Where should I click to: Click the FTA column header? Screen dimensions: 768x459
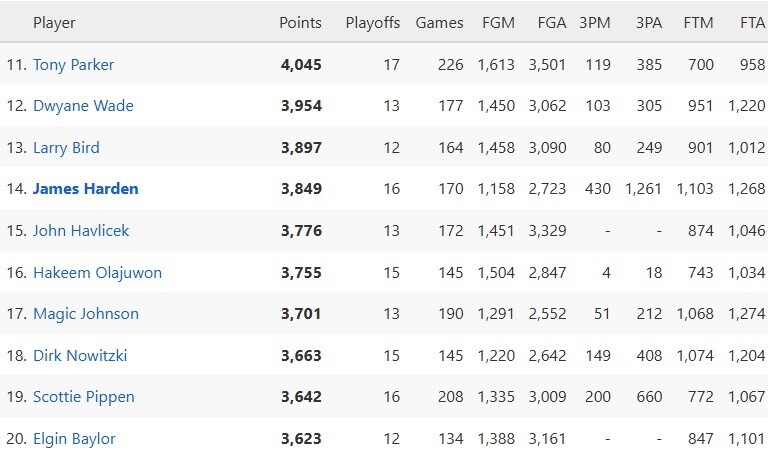coord(751,23)
